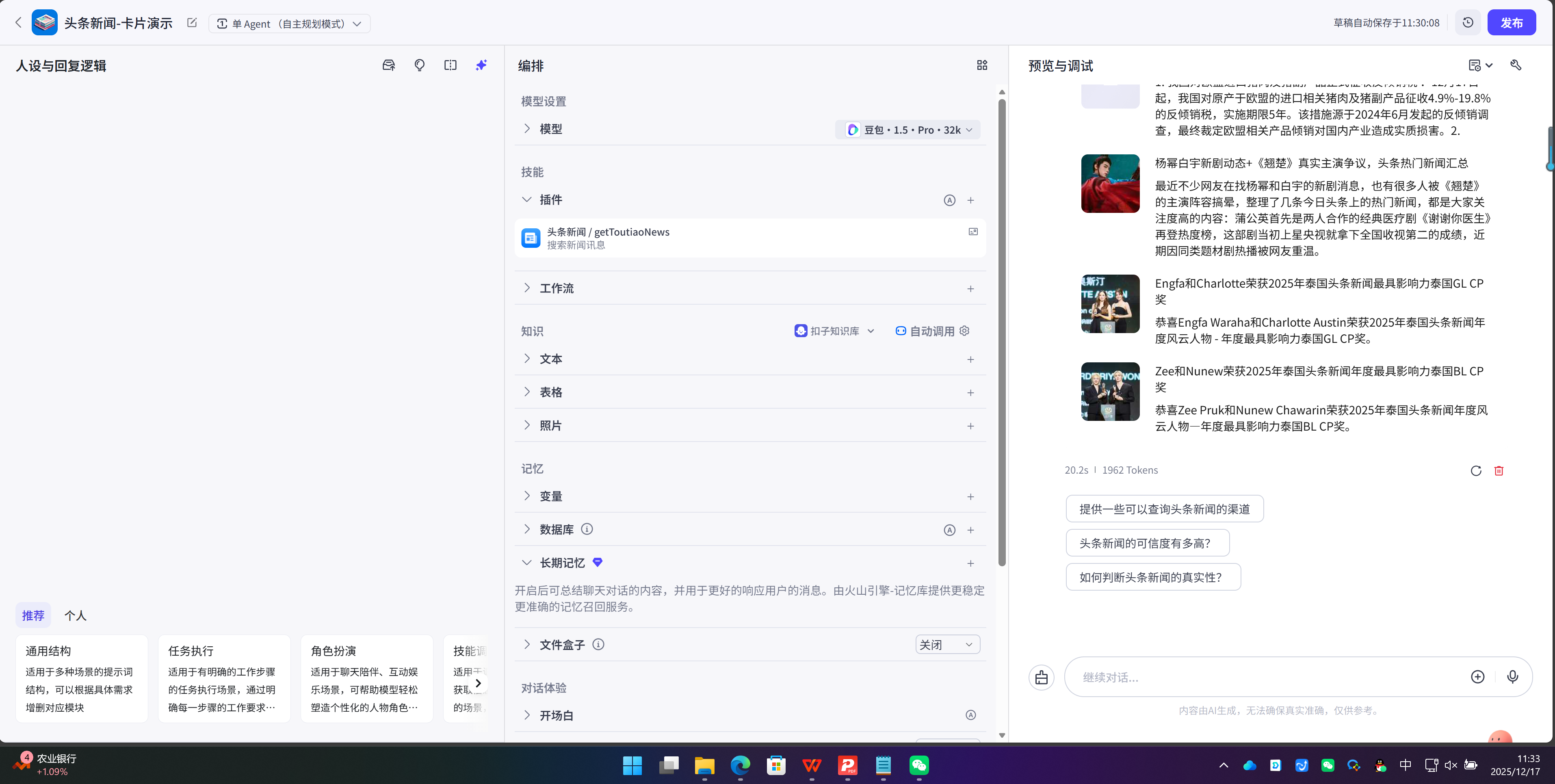Toggle auto mode on the 插件 section
The image size is (1555, 784).
click(950, 200)
